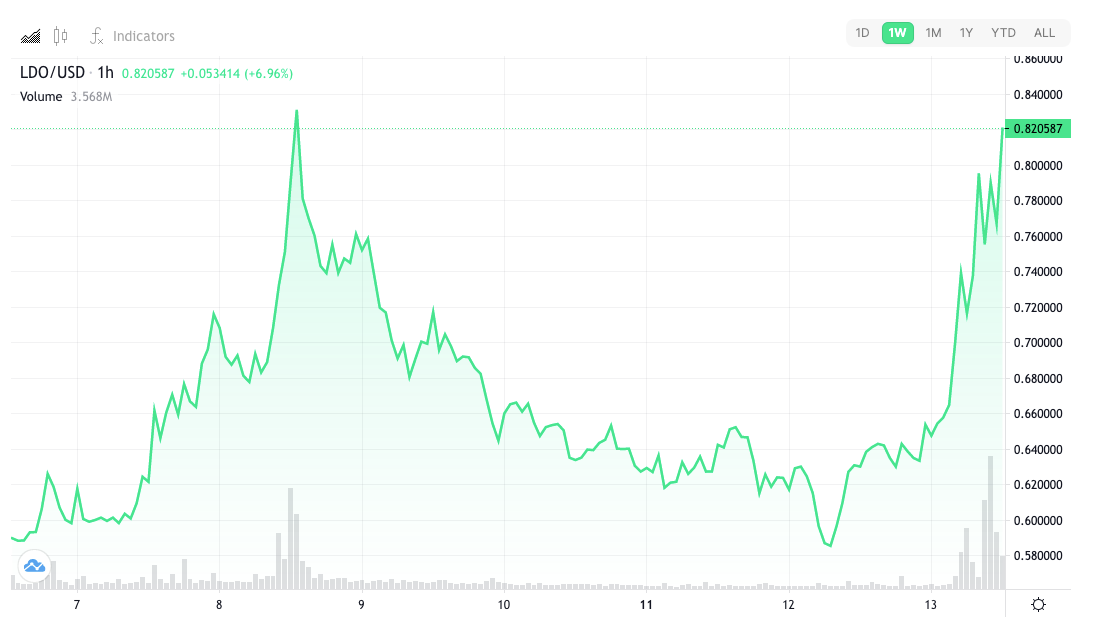The width and height of the screenshot is (1095, 638).
Task: Click the Volume indicator label
Action: tap(41, 96)
